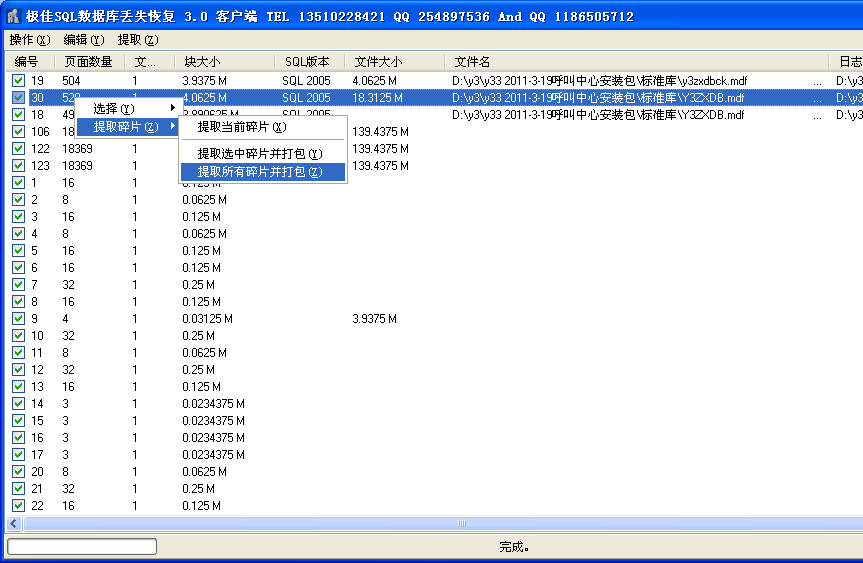Viewport: 863px width, 563px height.
Task: Open the 选择(Y) submenu in context menu
Action: pyautogui.click(x=127, y=108)
